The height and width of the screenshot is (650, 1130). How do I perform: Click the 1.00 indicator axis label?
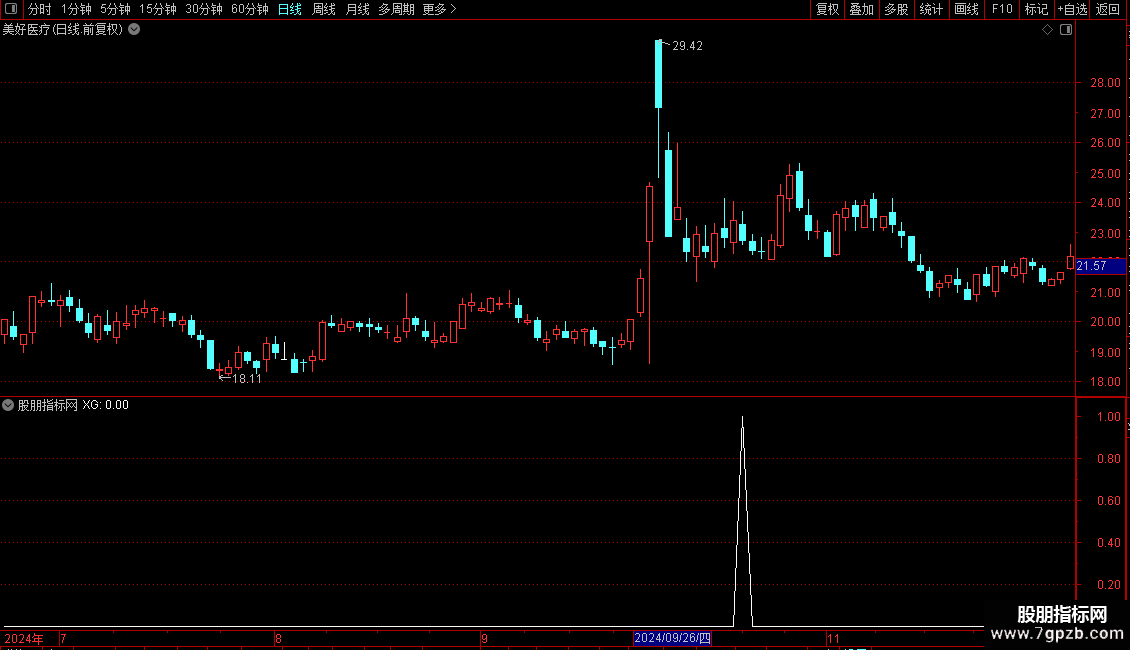[1108, 417]
